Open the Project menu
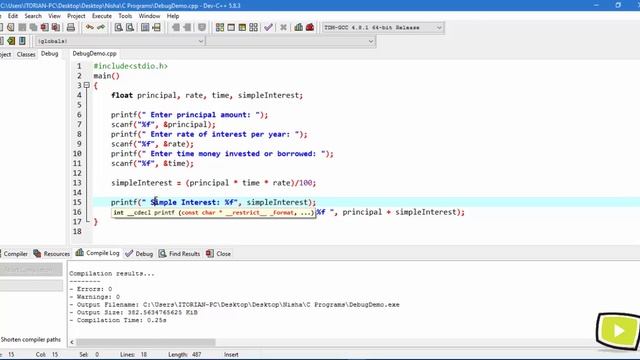640x360 pixels. coord(76,16)
